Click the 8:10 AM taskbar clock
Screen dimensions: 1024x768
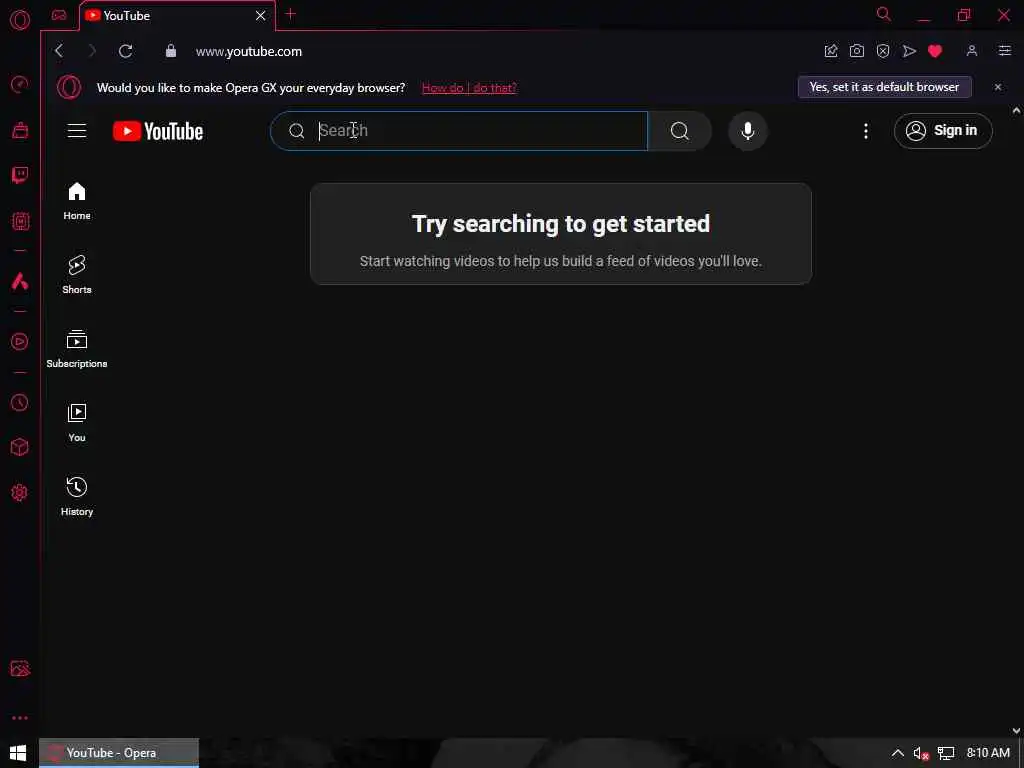pos(988,753)
